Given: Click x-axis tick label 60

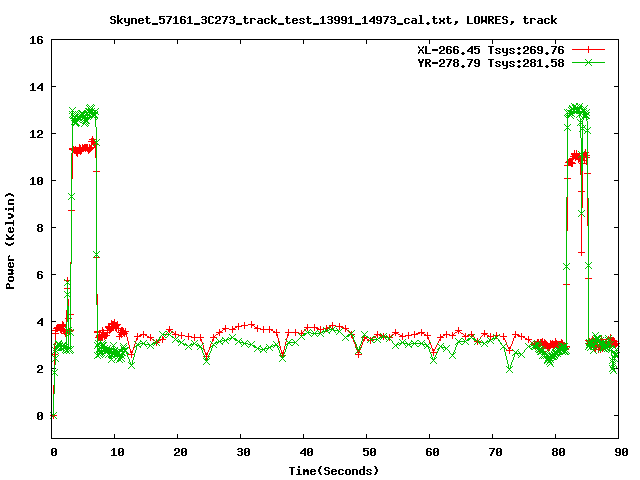Looking at the screenshot, I should (432, 452).
